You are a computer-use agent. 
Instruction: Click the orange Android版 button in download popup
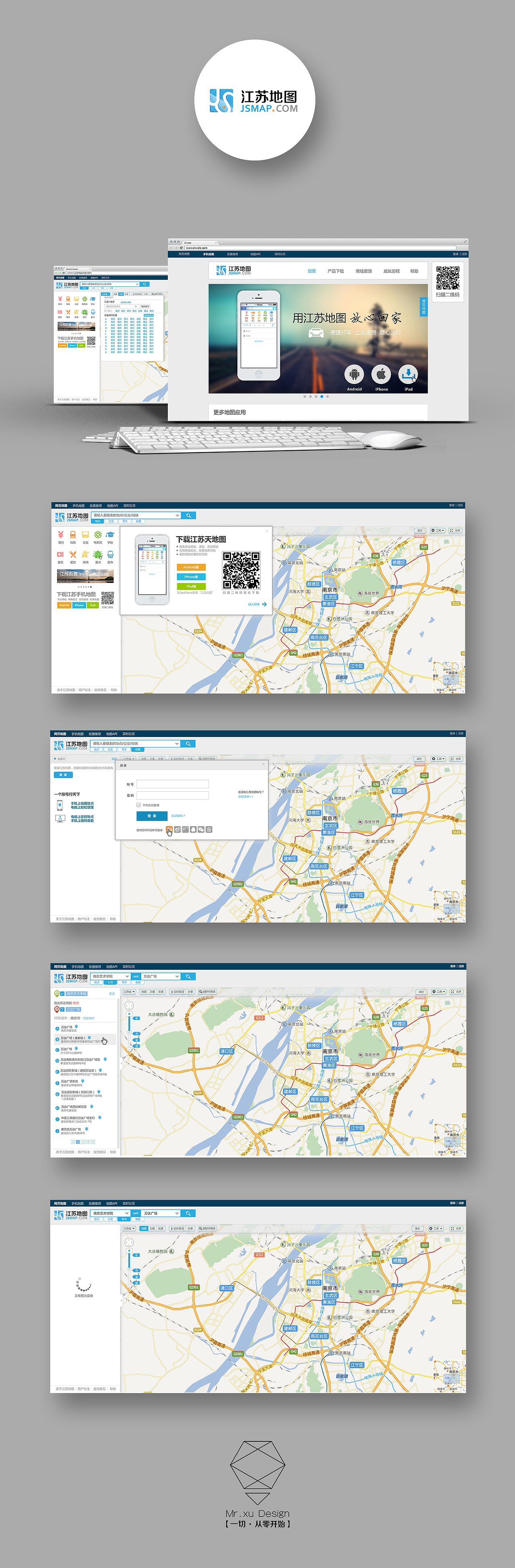click(x=191, y=567)
